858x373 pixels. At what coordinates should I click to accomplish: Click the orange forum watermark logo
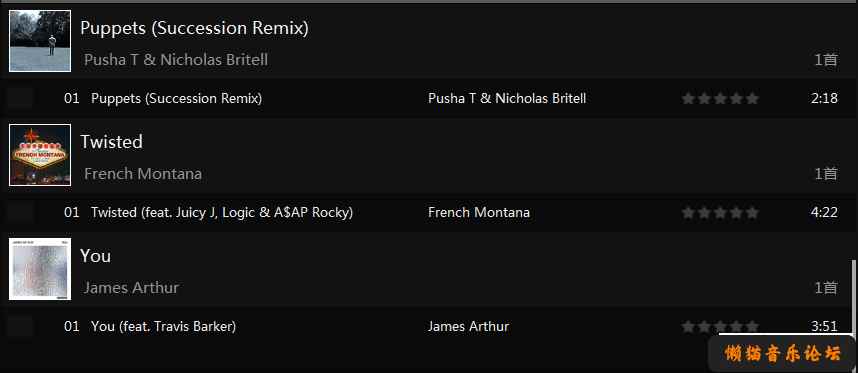(782, 354)
